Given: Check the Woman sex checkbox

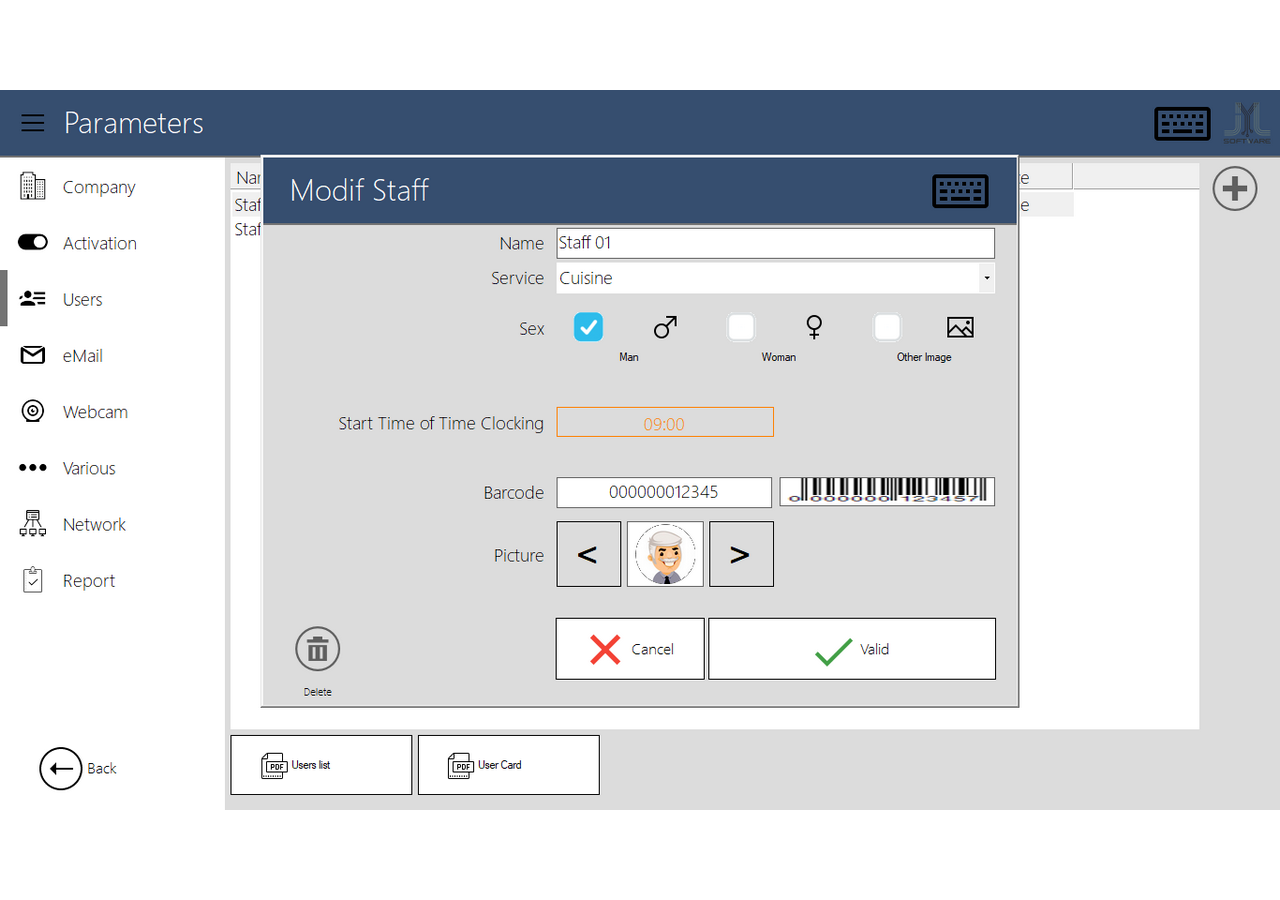Looking at the screenshot, I should (x=741, y=327).
